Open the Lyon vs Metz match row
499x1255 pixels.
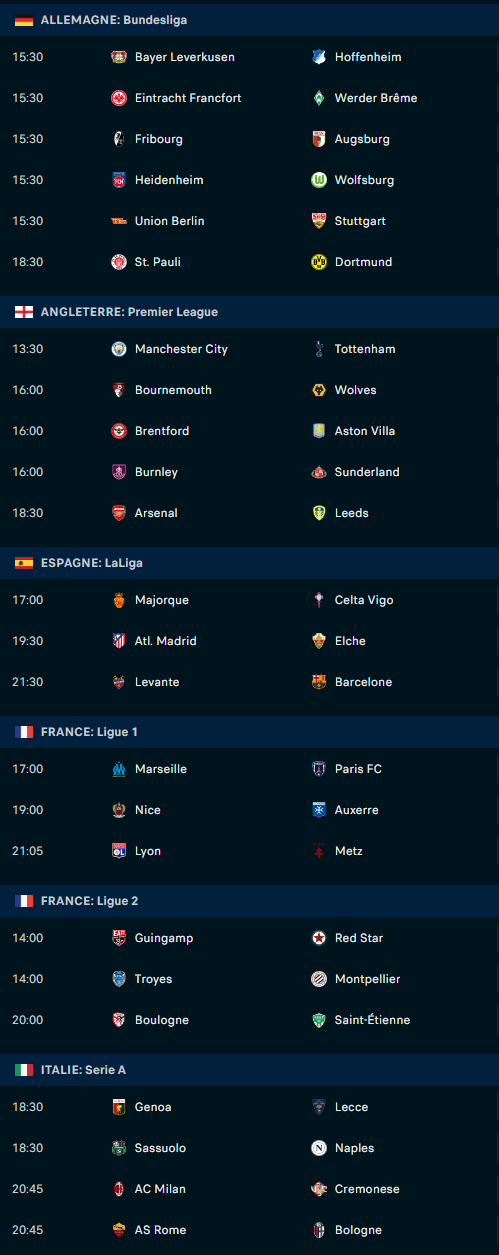250,851
